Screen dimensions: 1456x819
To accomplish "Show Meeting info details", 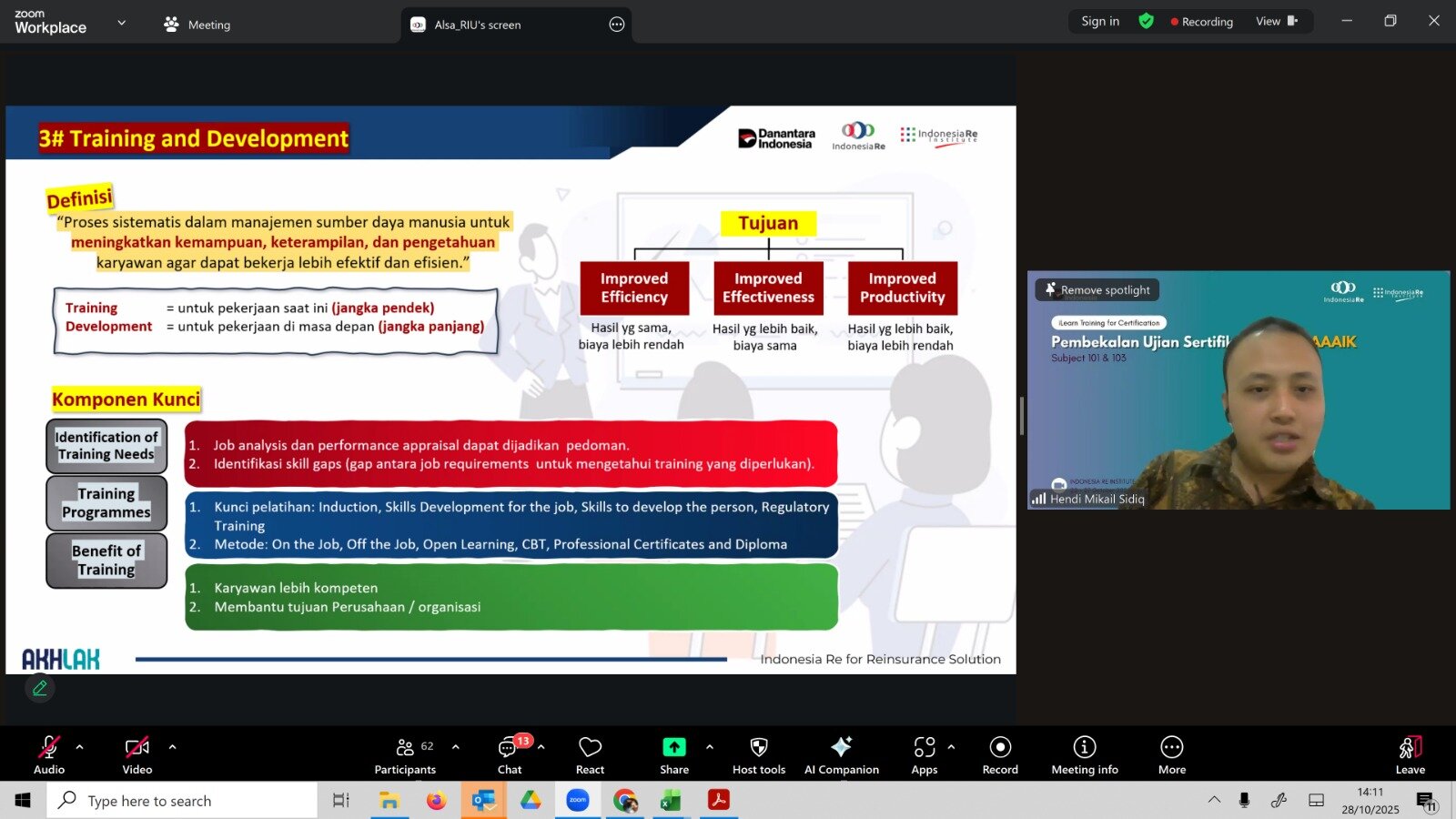I will [x=1084, y=754].
